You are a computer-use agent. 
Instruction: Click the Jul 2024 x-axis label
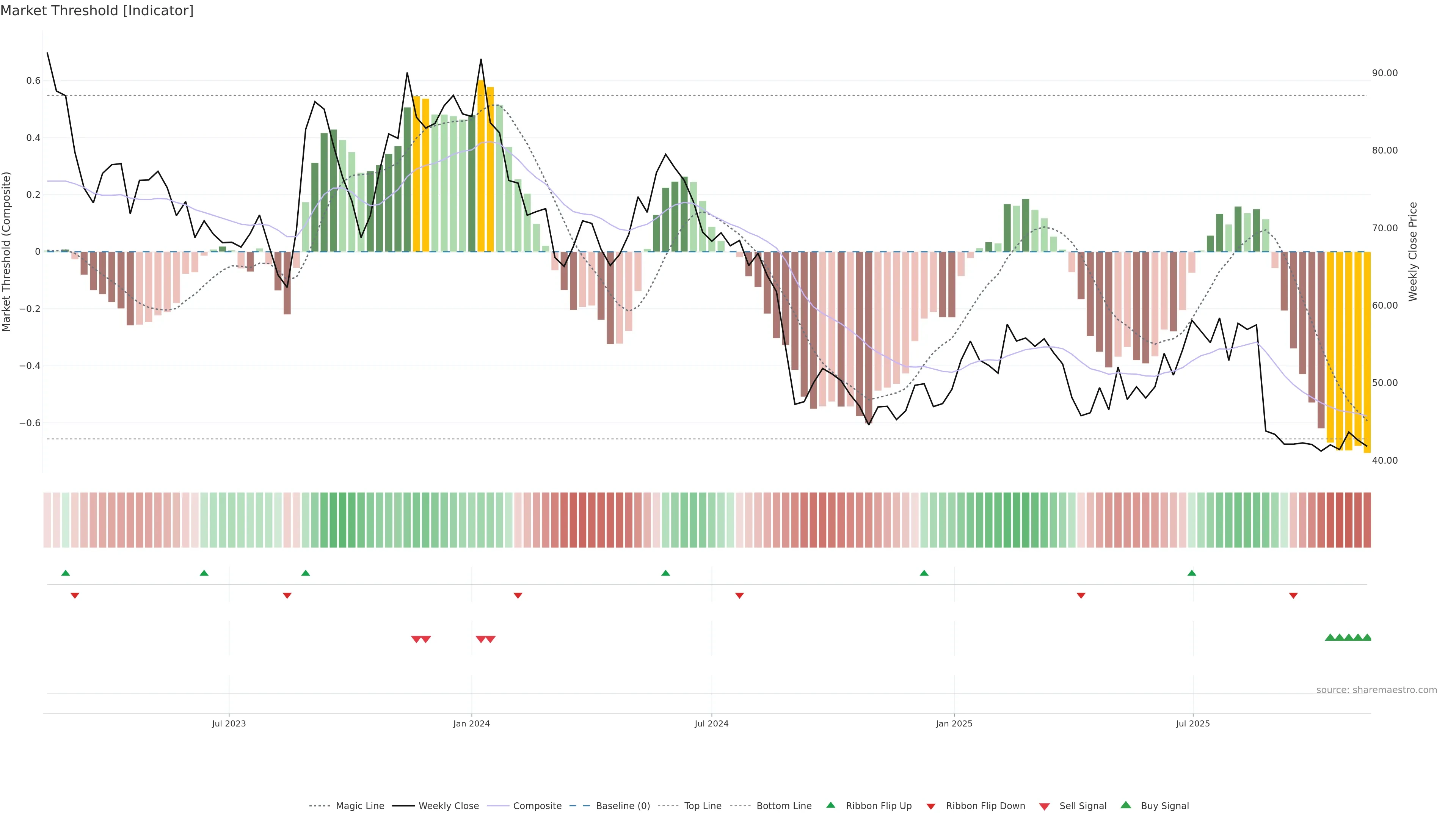point(711,723)
